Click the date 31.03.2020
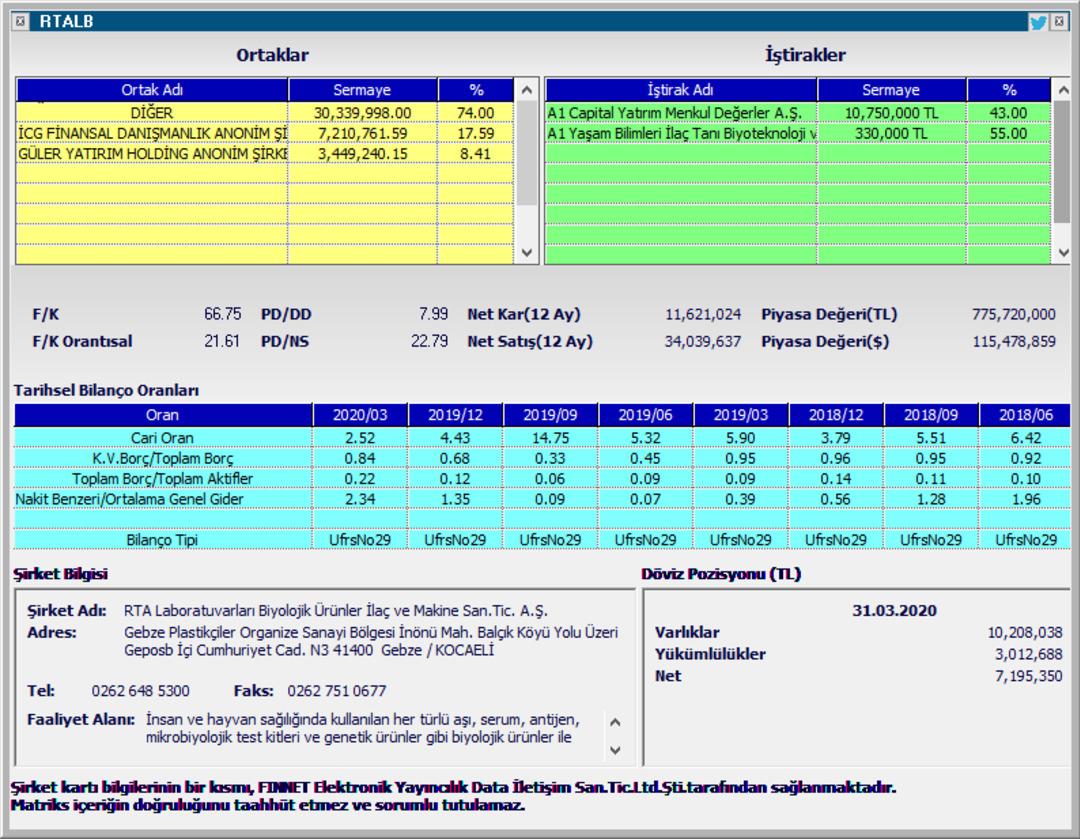This screenshot has height=839, width=1080. point(894,611)
